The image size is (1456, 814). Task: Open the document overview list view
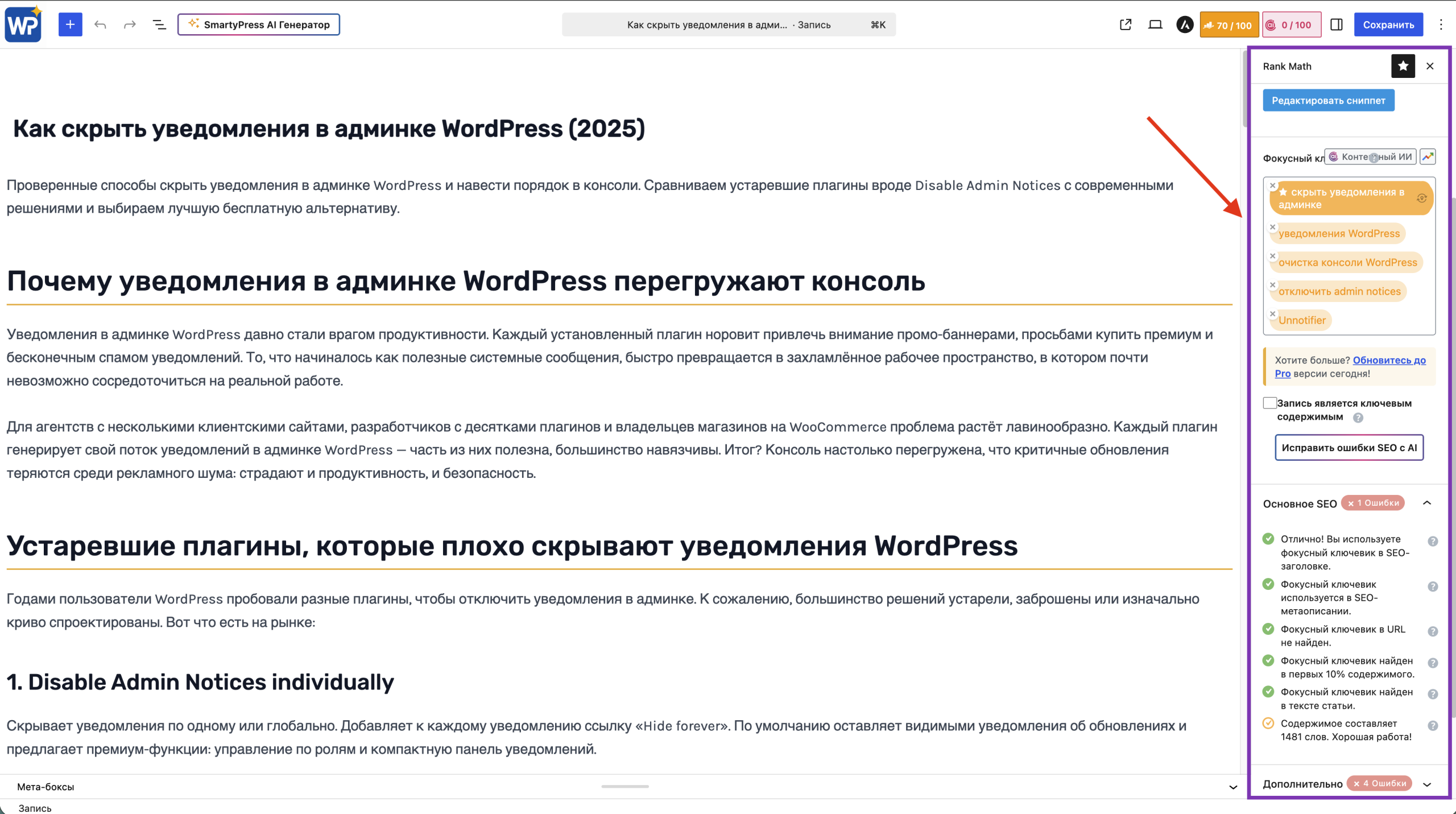159,24
